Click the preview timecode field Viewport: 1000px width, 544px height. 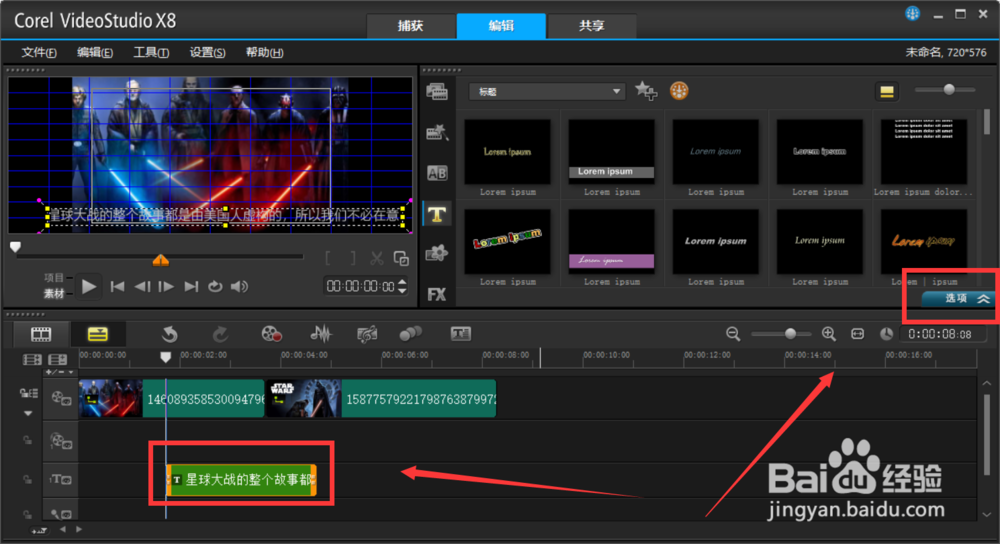point(360,286)
